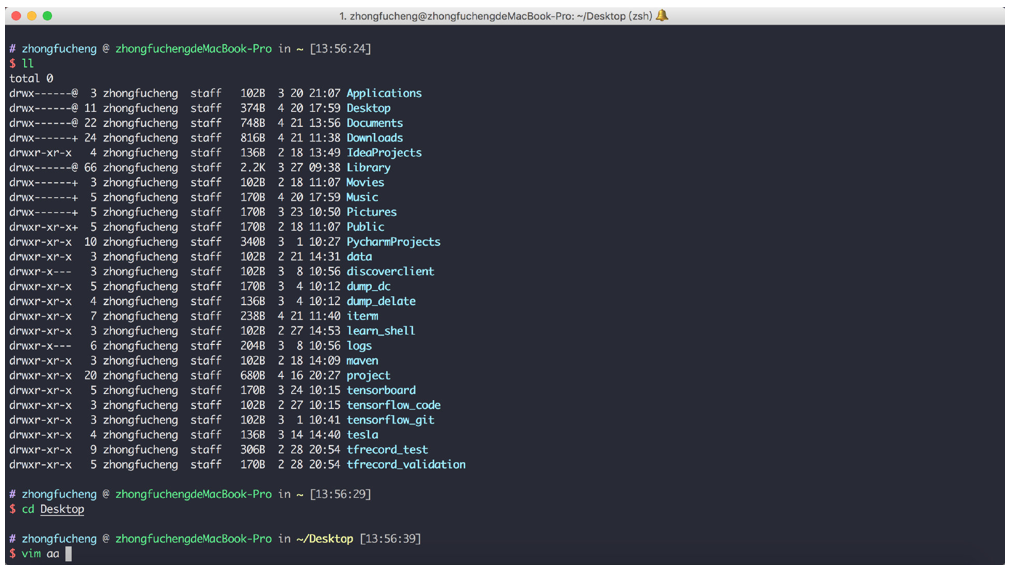1009x575 pixels.
Task: Click the 13:49 time on IdeaProjects row
Action: (325, 152)
